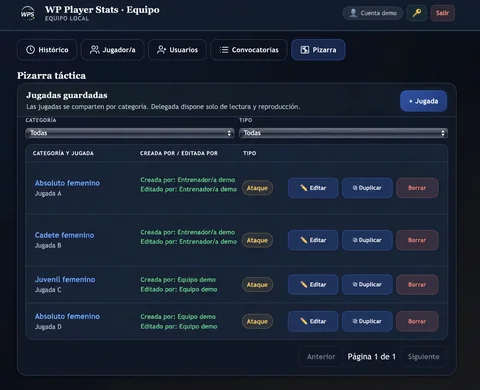Open the Categoría filter dropdown
This screenshot has height=390, width=480.
click(x=130, y=133)
